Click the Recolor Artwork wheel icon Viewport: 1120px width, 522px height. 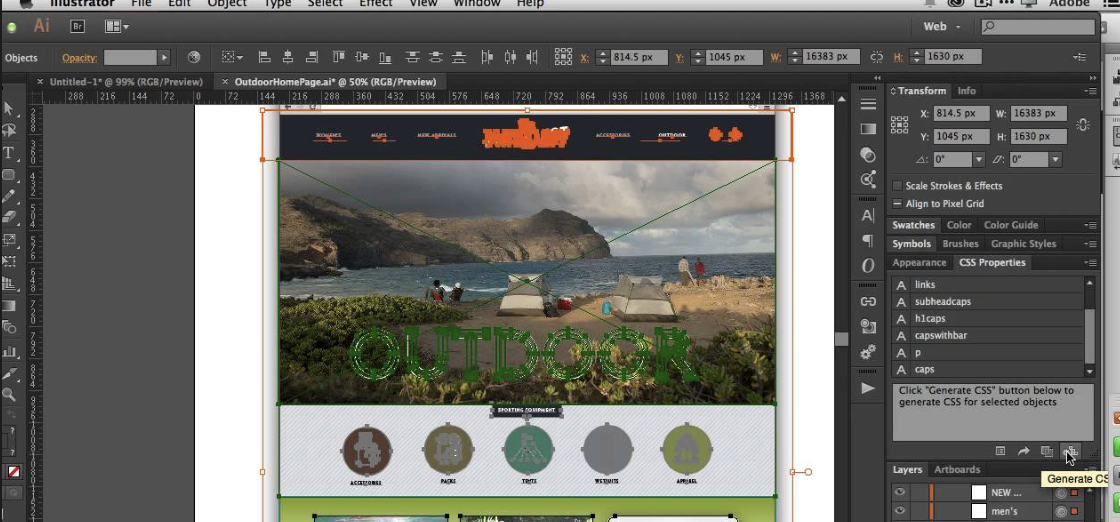click(x=194, y=57)
